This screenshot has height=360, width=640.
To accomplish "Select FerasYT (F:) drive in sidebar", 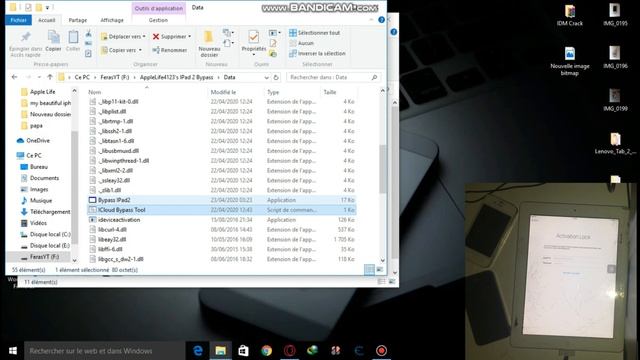I will [x=40, y=257].
